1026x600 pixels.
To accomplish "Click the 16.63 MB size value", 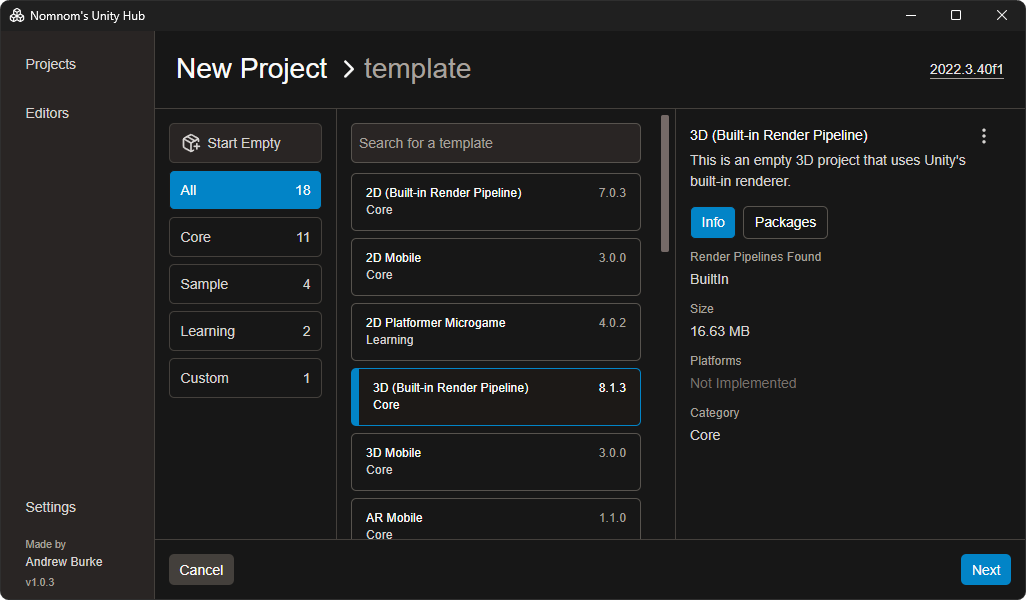I will (720, 331).
